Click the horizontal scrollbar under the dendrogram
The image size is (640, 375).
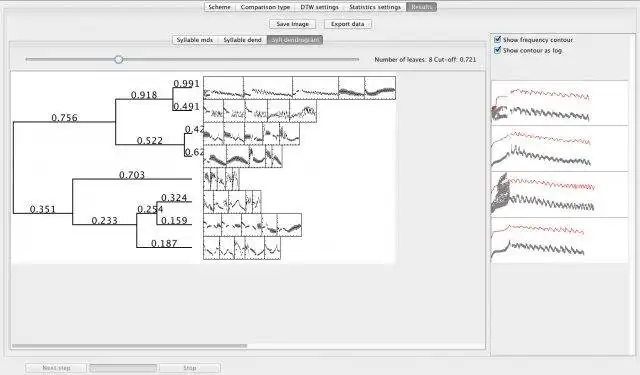129,346
